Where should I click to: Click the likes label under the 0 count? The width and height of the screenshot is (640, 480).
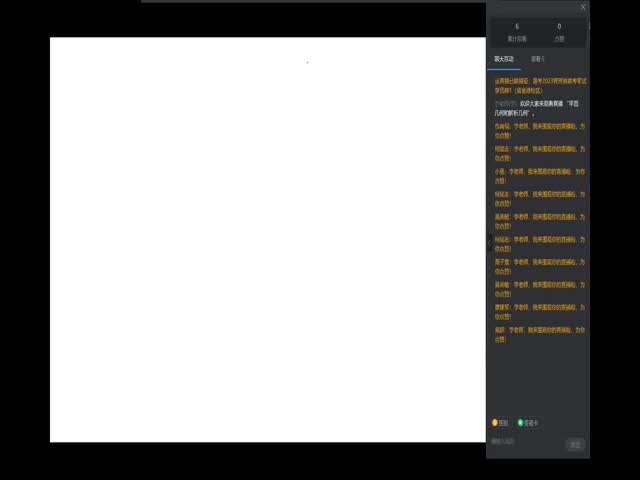tap(559, 39)
